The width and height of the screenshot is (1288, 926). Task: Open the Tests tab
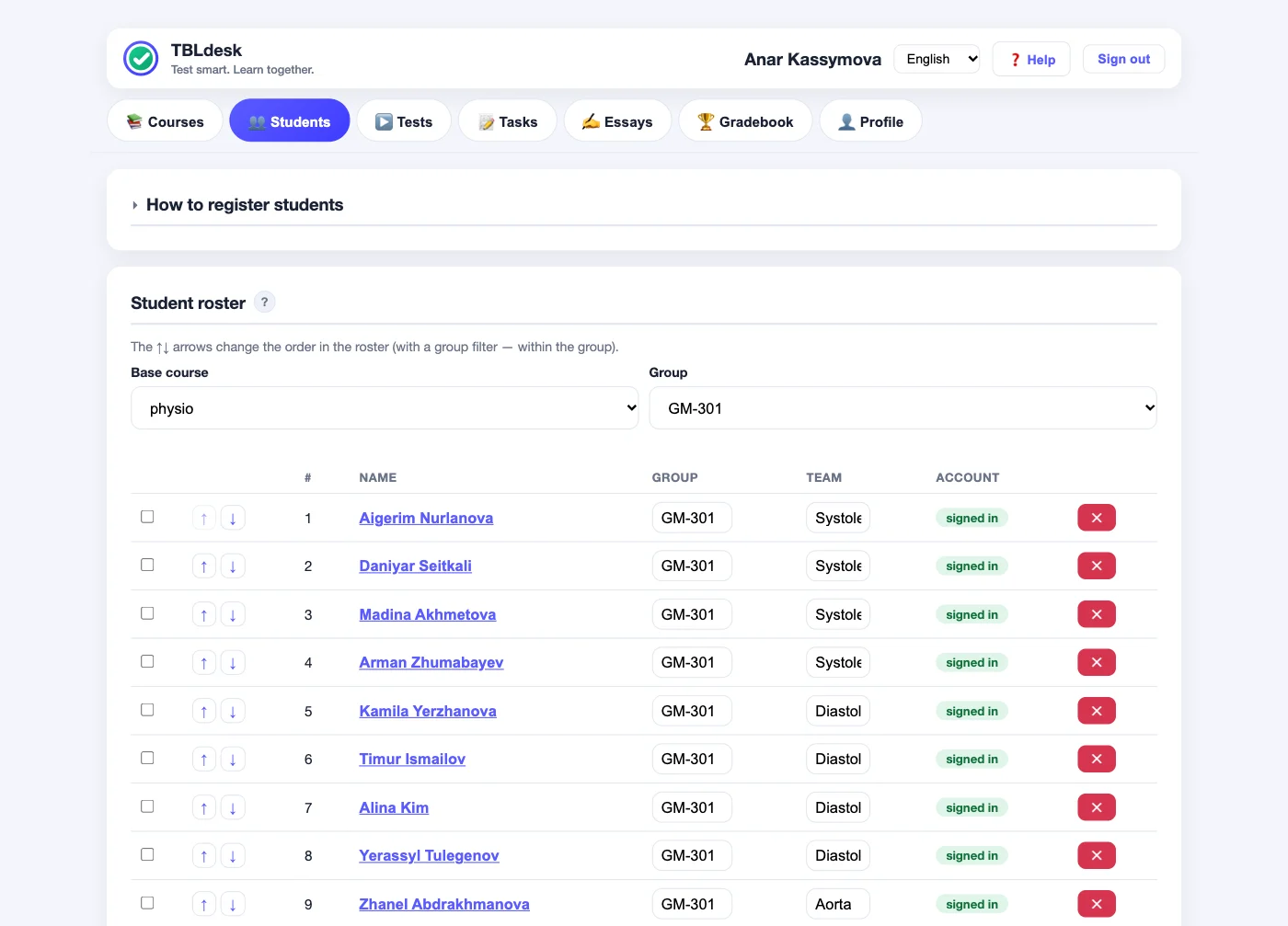(404, 121)
